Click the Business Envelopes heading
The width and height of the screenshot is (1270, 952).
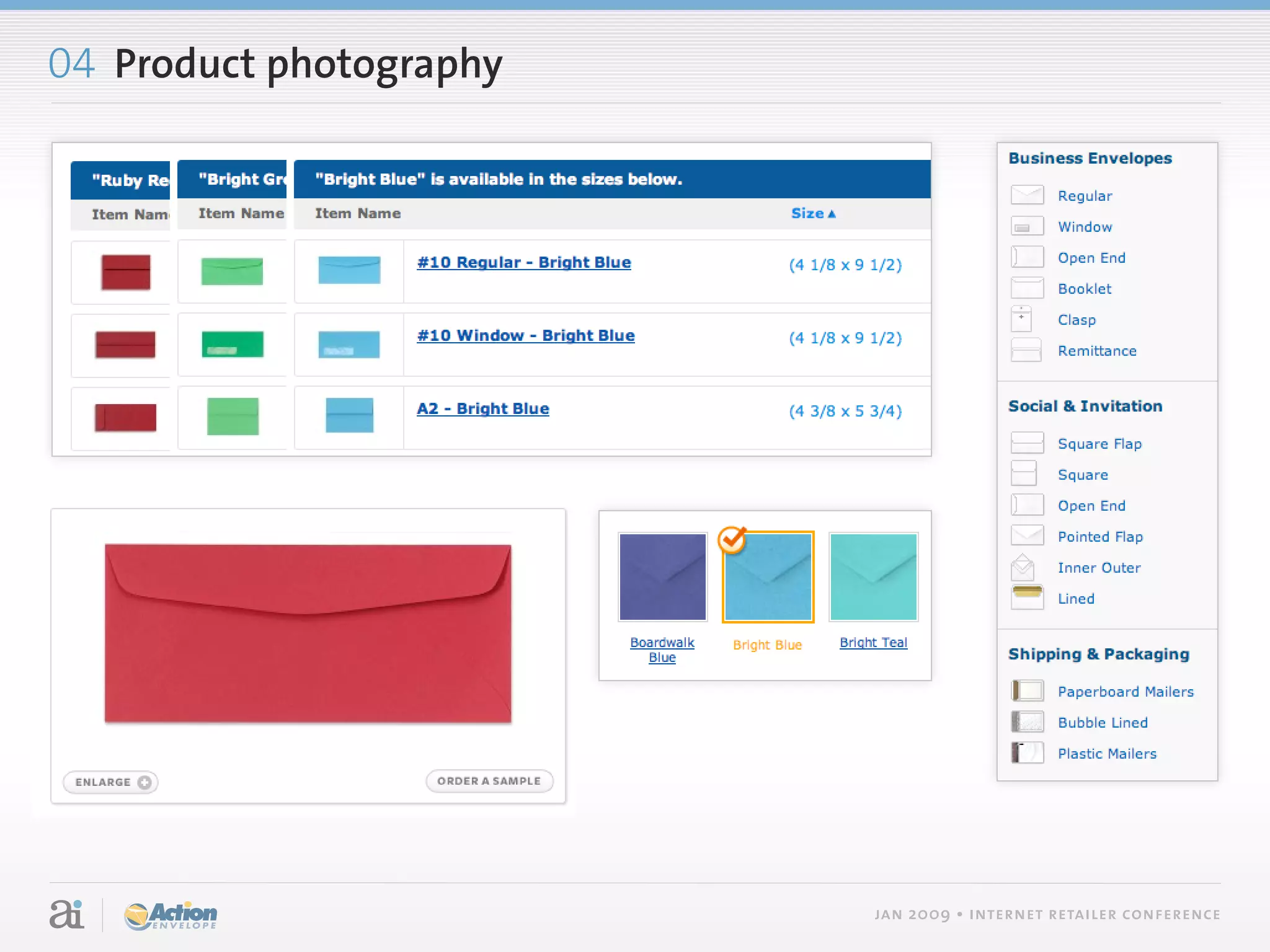[x=1090, y=159]
